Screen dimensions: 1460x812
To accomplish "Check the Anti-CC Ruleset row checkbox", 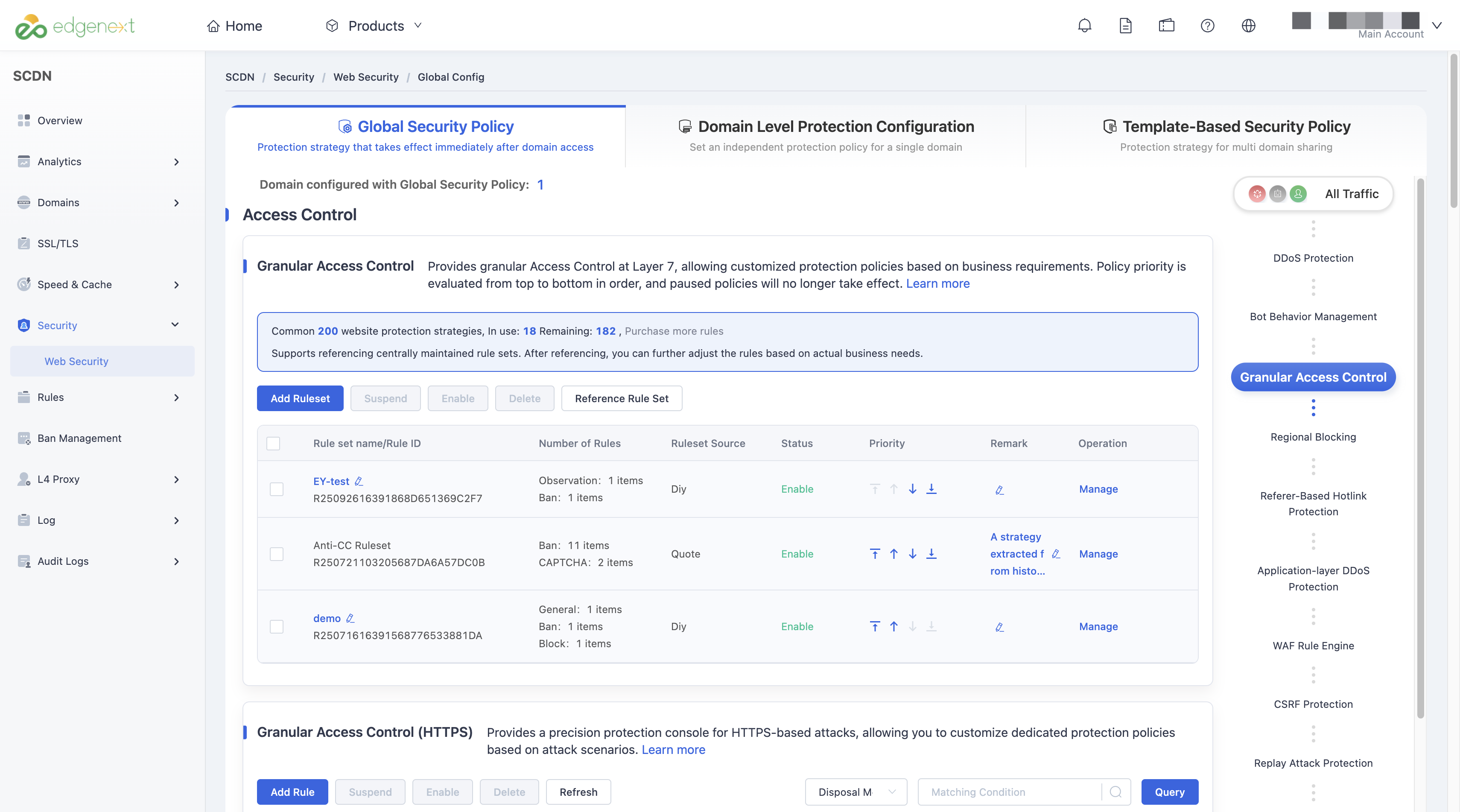I will tap(277, 554).
